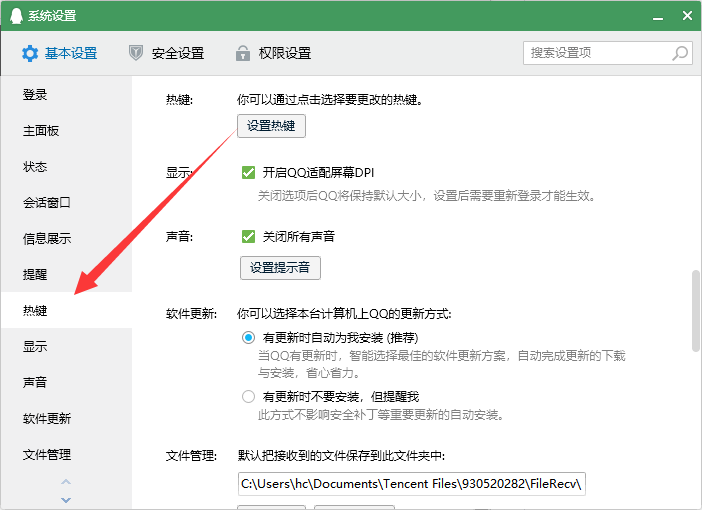Click the 声音: section label in content
This screenshot has width=702, height=510.
[179, 236]
